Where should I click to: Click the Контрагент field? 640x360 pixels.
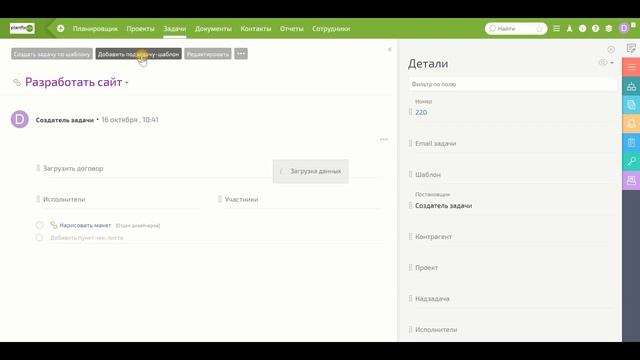coord(512,237)
